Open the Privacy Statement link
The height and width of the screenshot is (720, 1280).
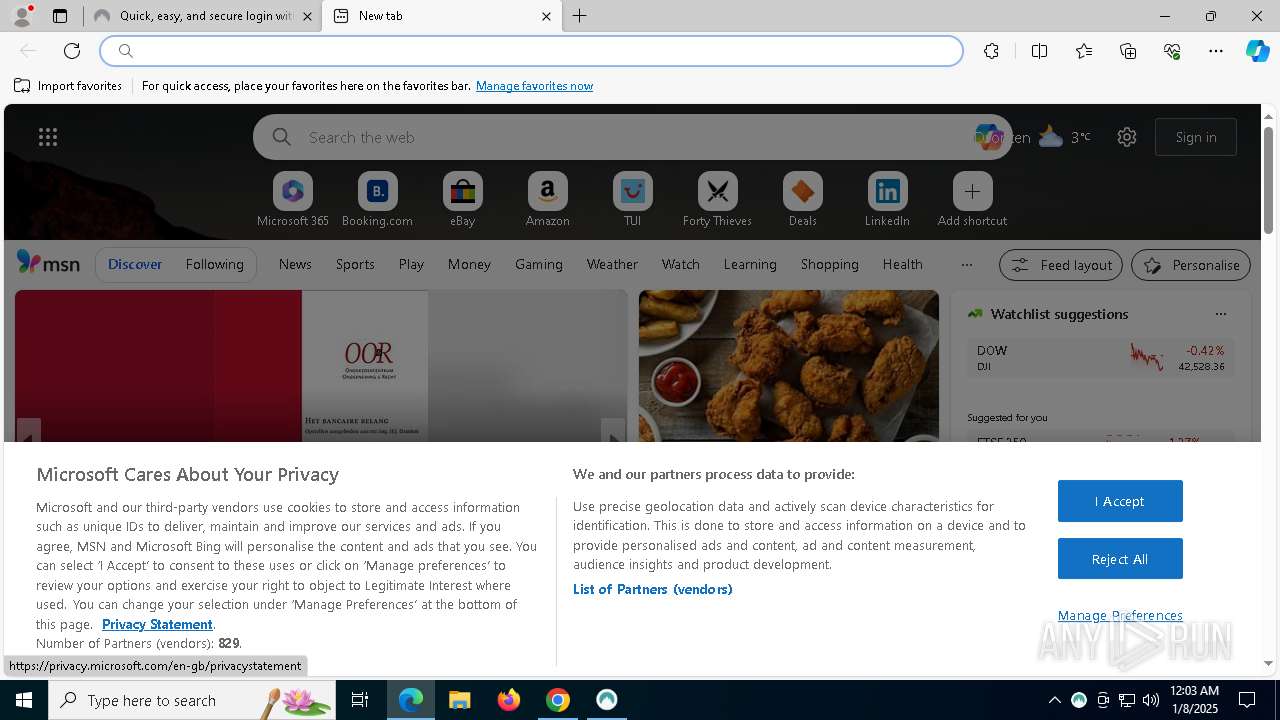157,624
